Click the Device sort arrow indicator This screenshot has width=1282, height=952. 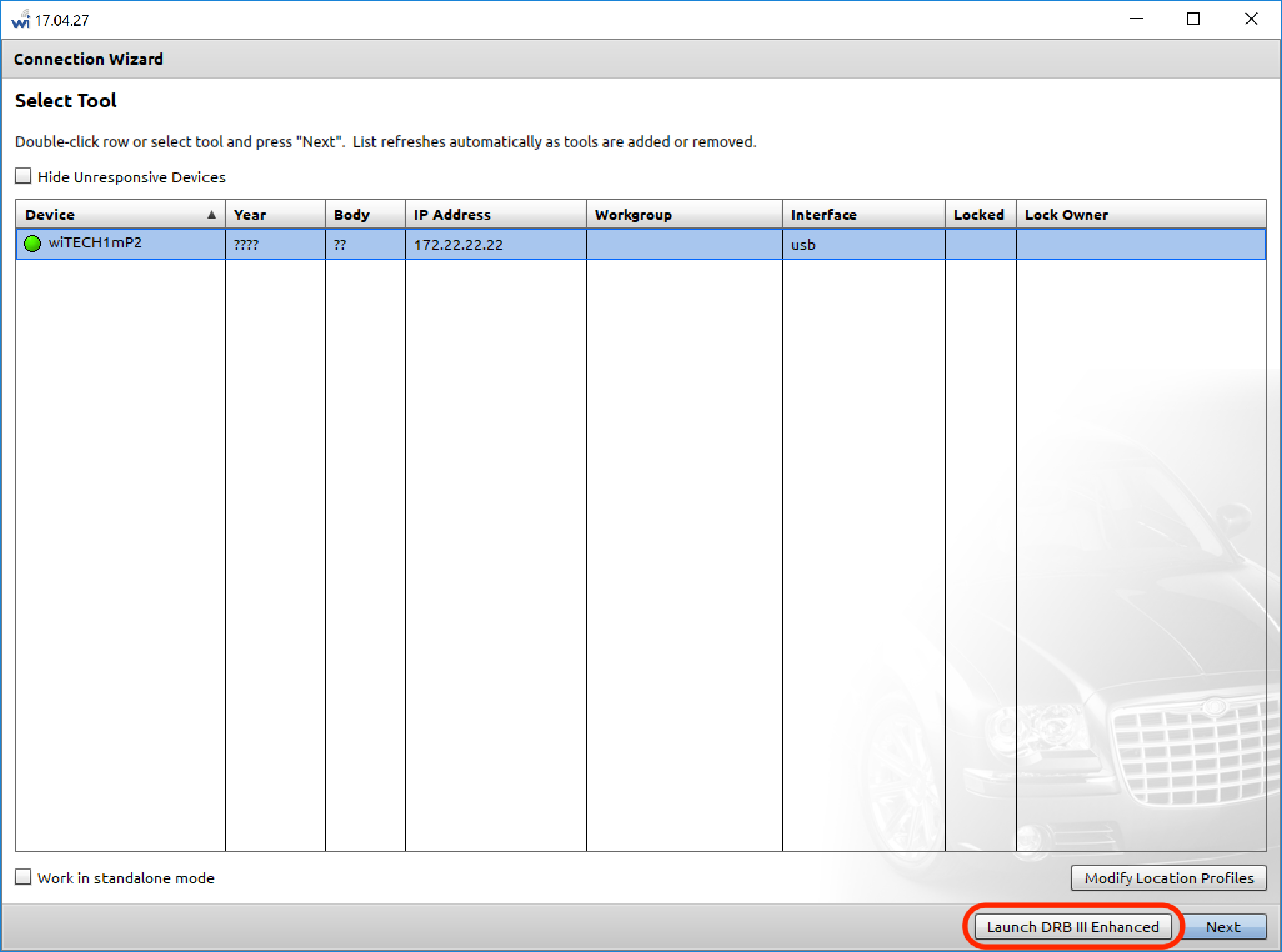coord(212,215)
